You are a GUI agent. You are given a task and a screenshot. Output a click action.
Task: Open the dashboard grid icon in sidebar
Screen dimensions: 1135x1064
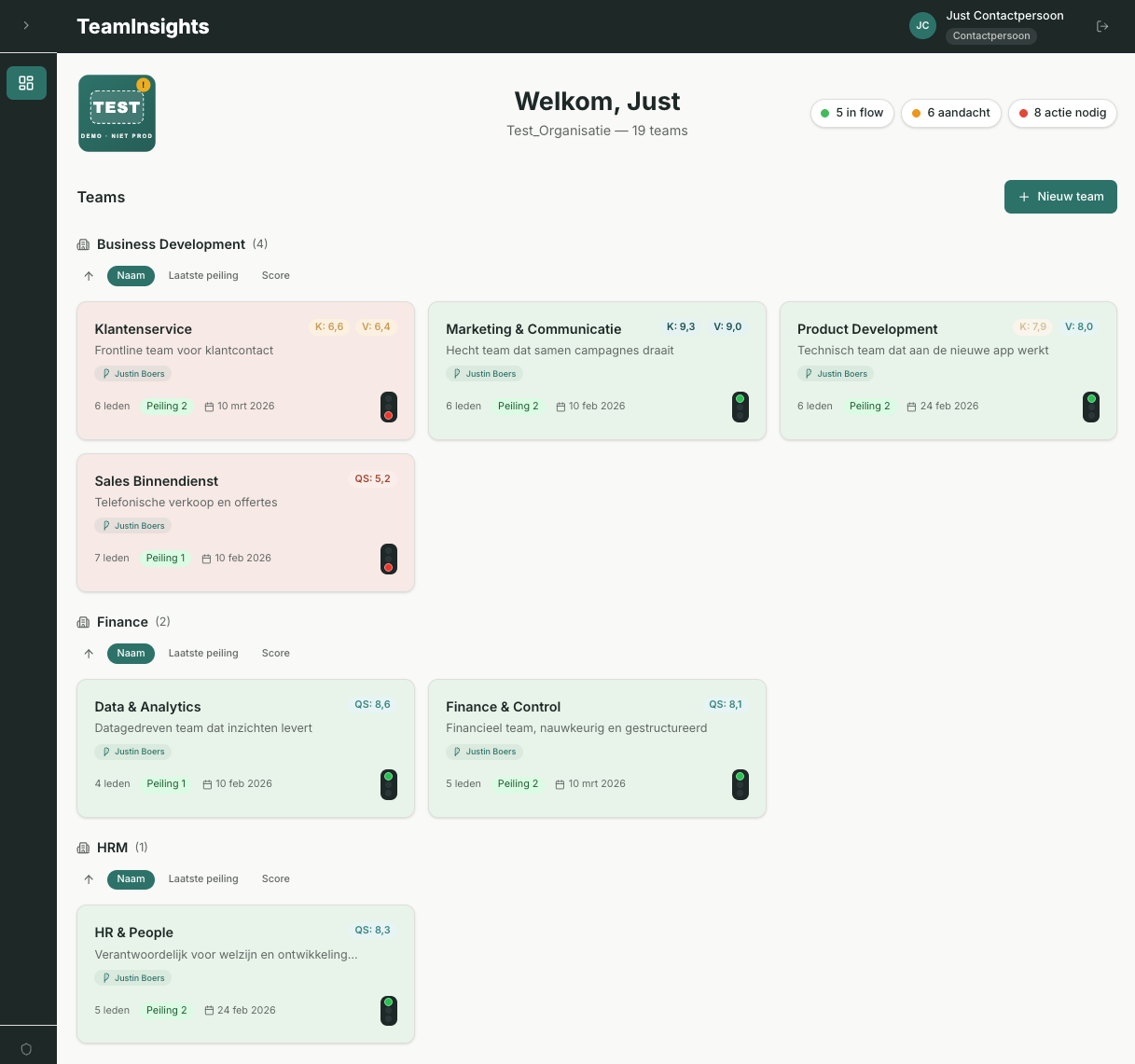coord(26,83)
